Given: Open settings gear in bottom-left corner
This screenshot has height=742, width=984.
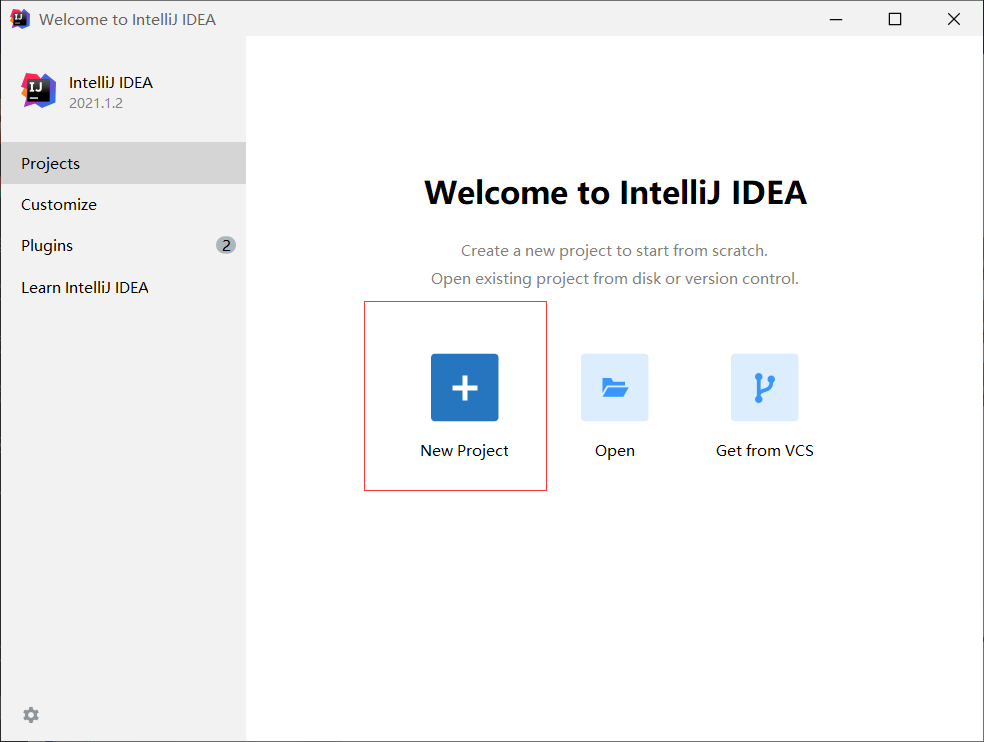Looking at the screenshot, I should pyautogui.click(x=31, y=714).
